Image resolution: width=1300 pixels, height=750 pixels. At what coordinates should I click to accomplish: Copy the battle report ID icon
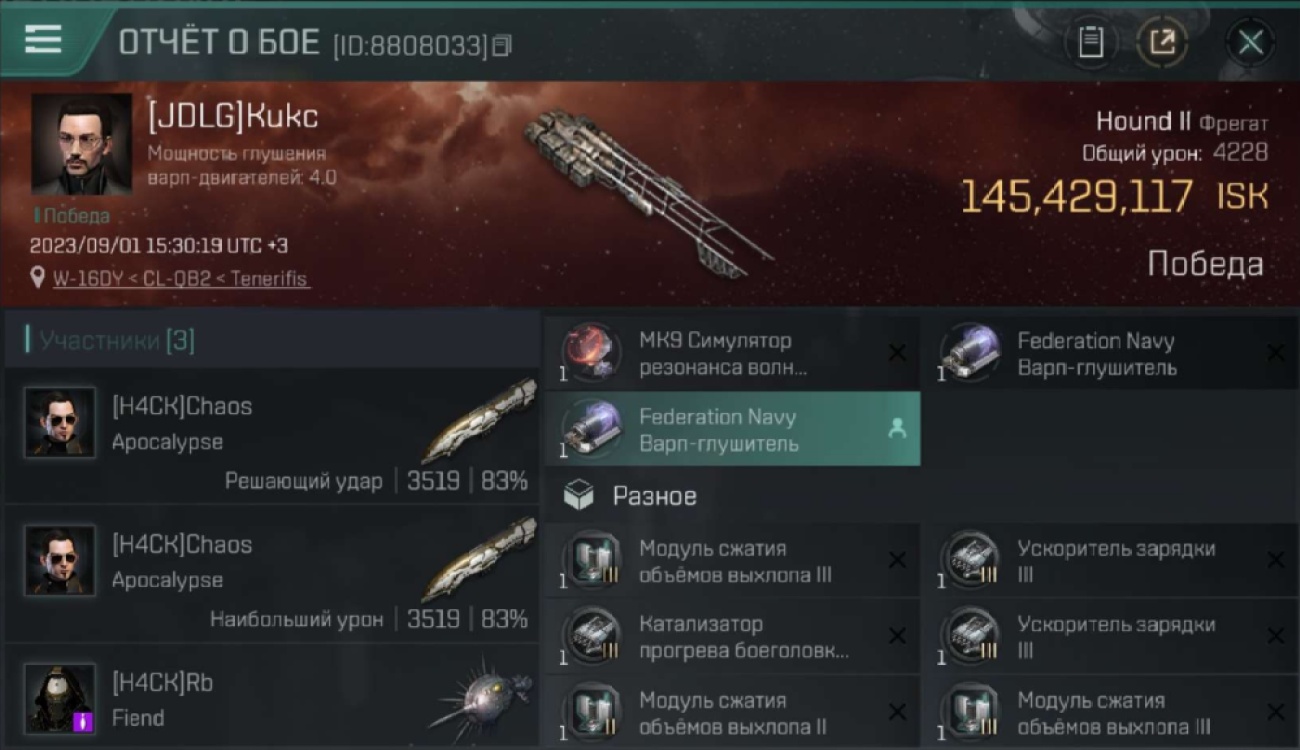click(502, 45)
